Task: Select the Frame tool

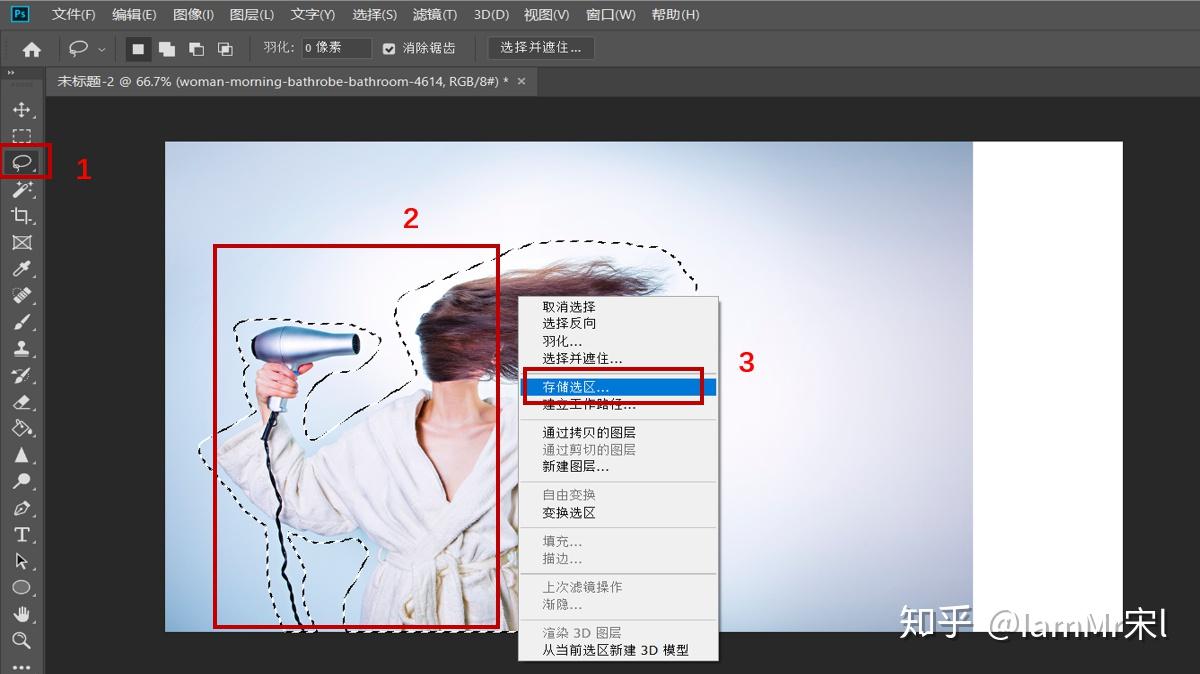Action: [22, 242]
